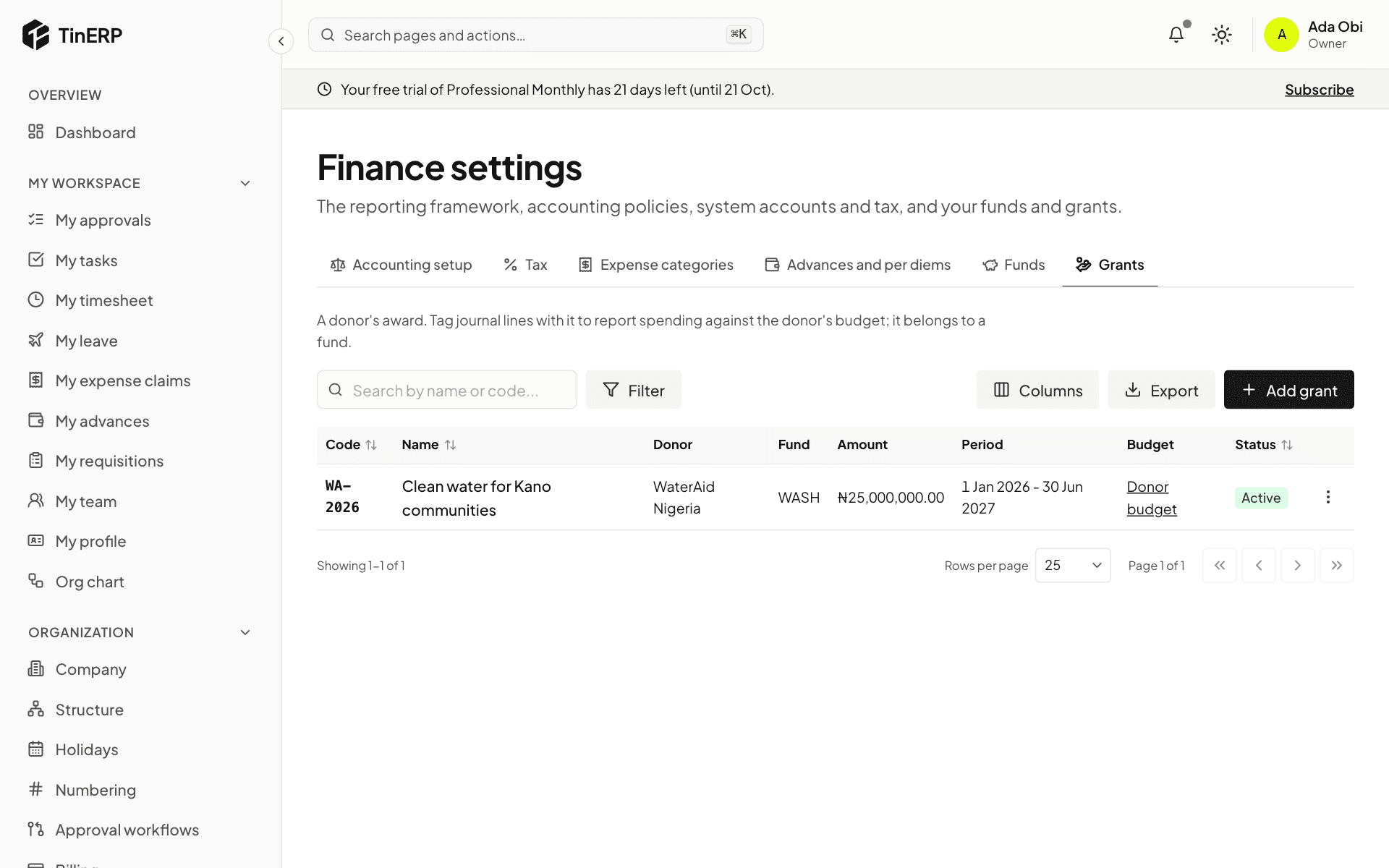The image size is (1389, 868).
Task: Focus the Search by name or code field
Action: (x=447, y=390)
